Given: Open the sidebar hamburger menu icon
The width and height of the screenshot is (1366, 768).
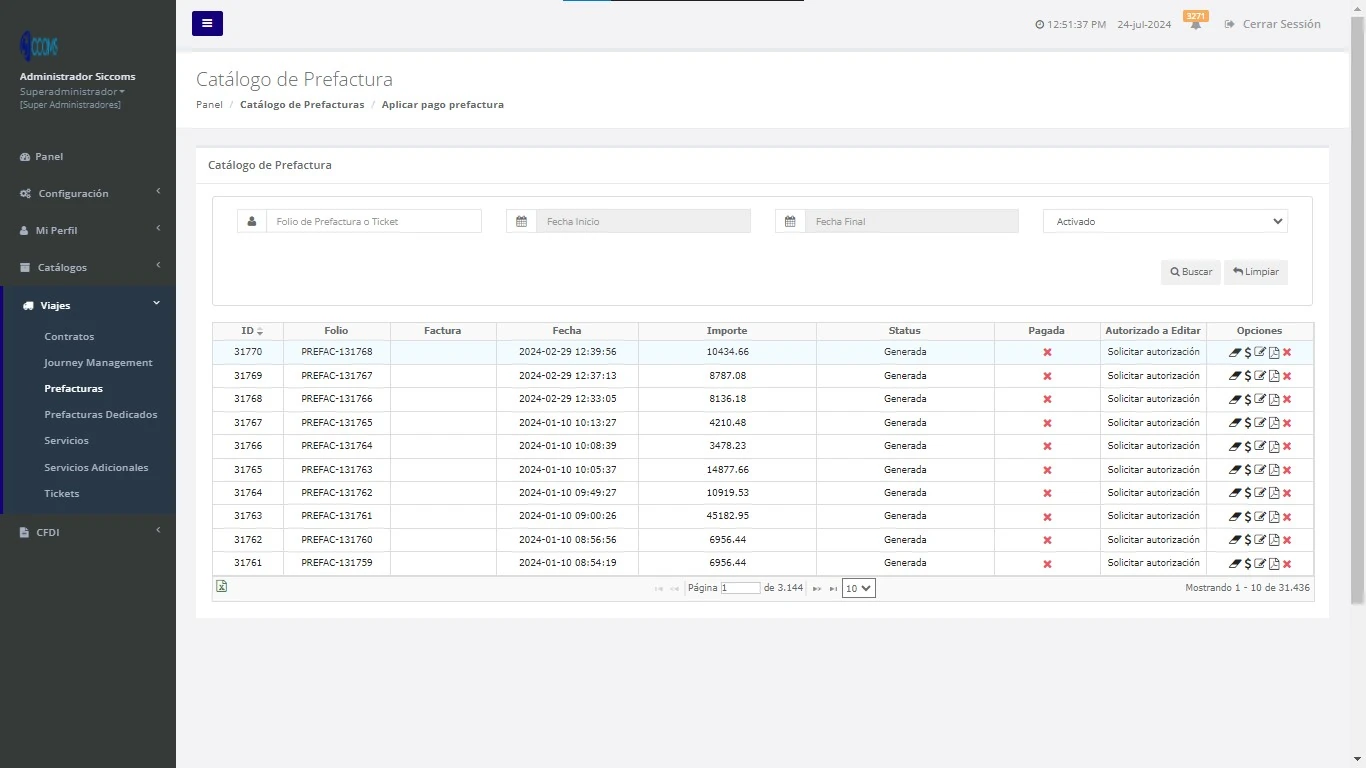Looking at the screenshot, I should click(207, 23).
